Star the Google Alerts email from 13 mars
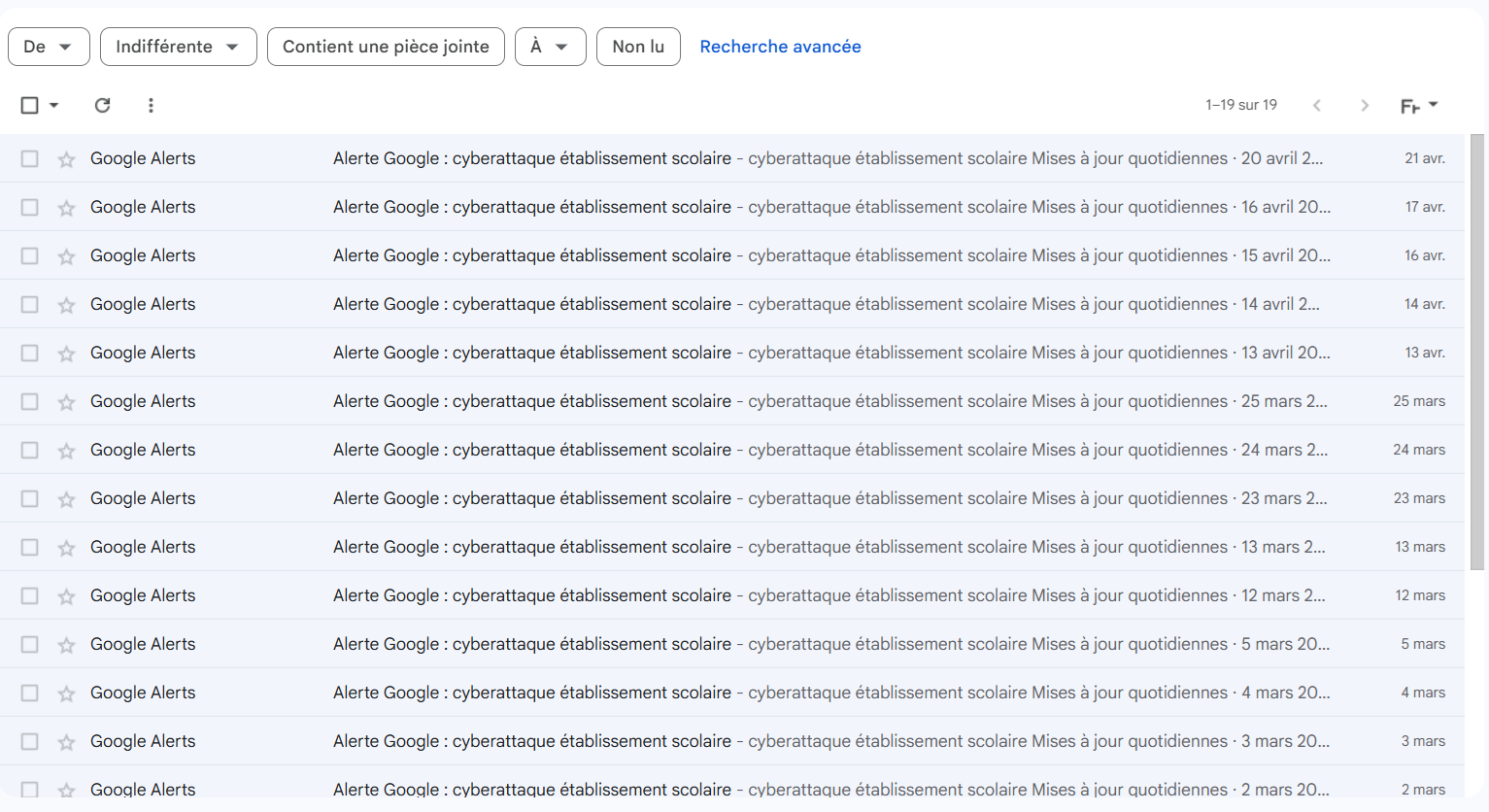The height and width of the screenshot is (812, 1489). coord(66,548)
